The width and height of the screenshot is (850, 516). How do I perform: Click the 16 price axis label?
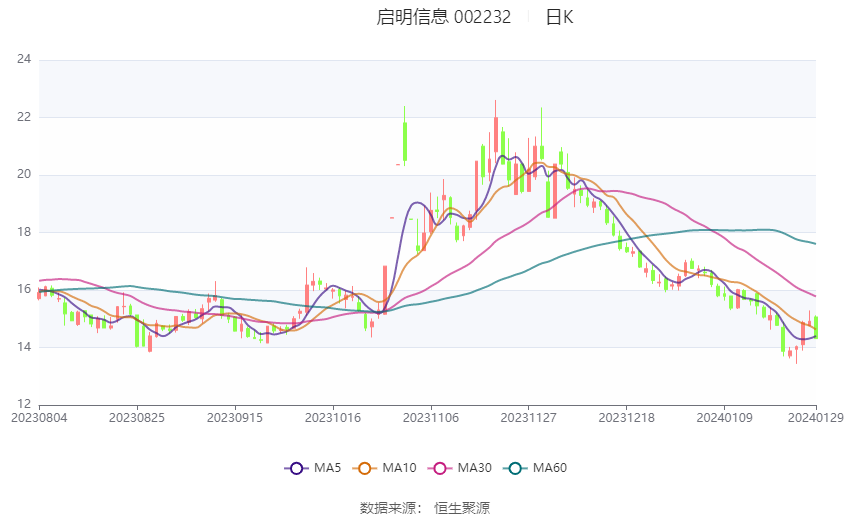(24, 289)
